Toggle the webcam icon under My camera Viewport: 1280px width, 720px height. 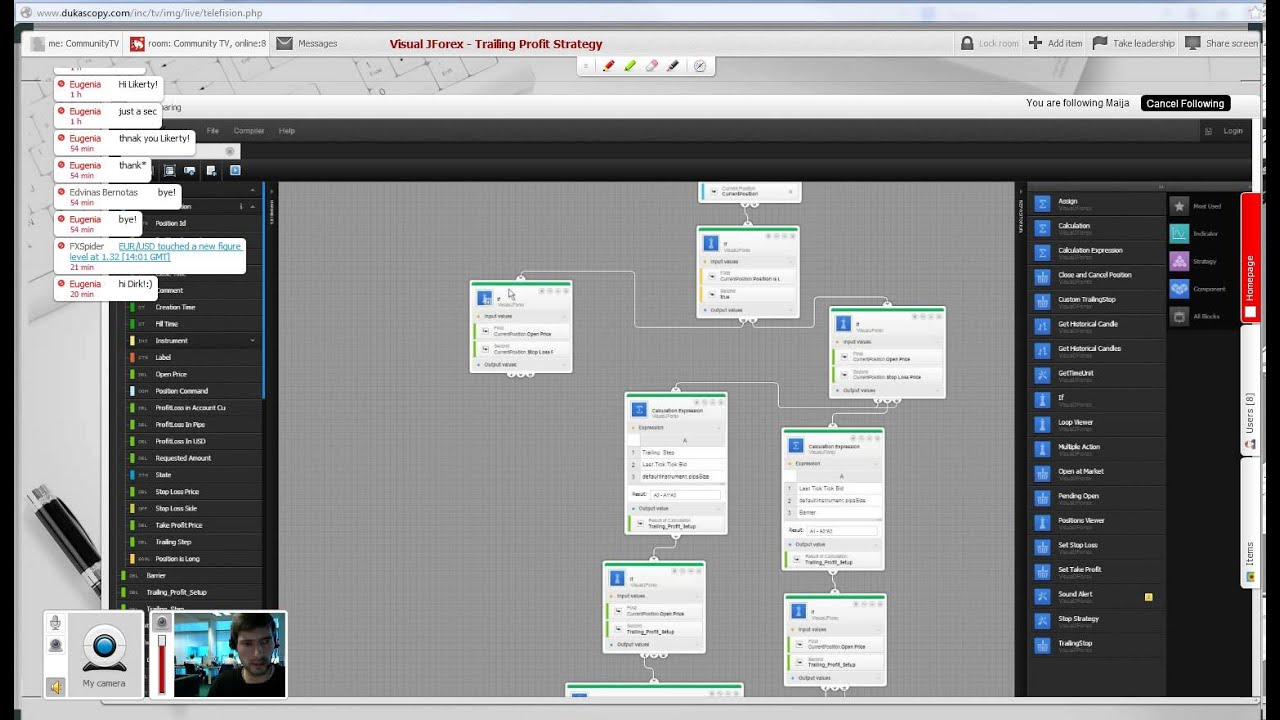pyautogui.click(x=57, y=645)
